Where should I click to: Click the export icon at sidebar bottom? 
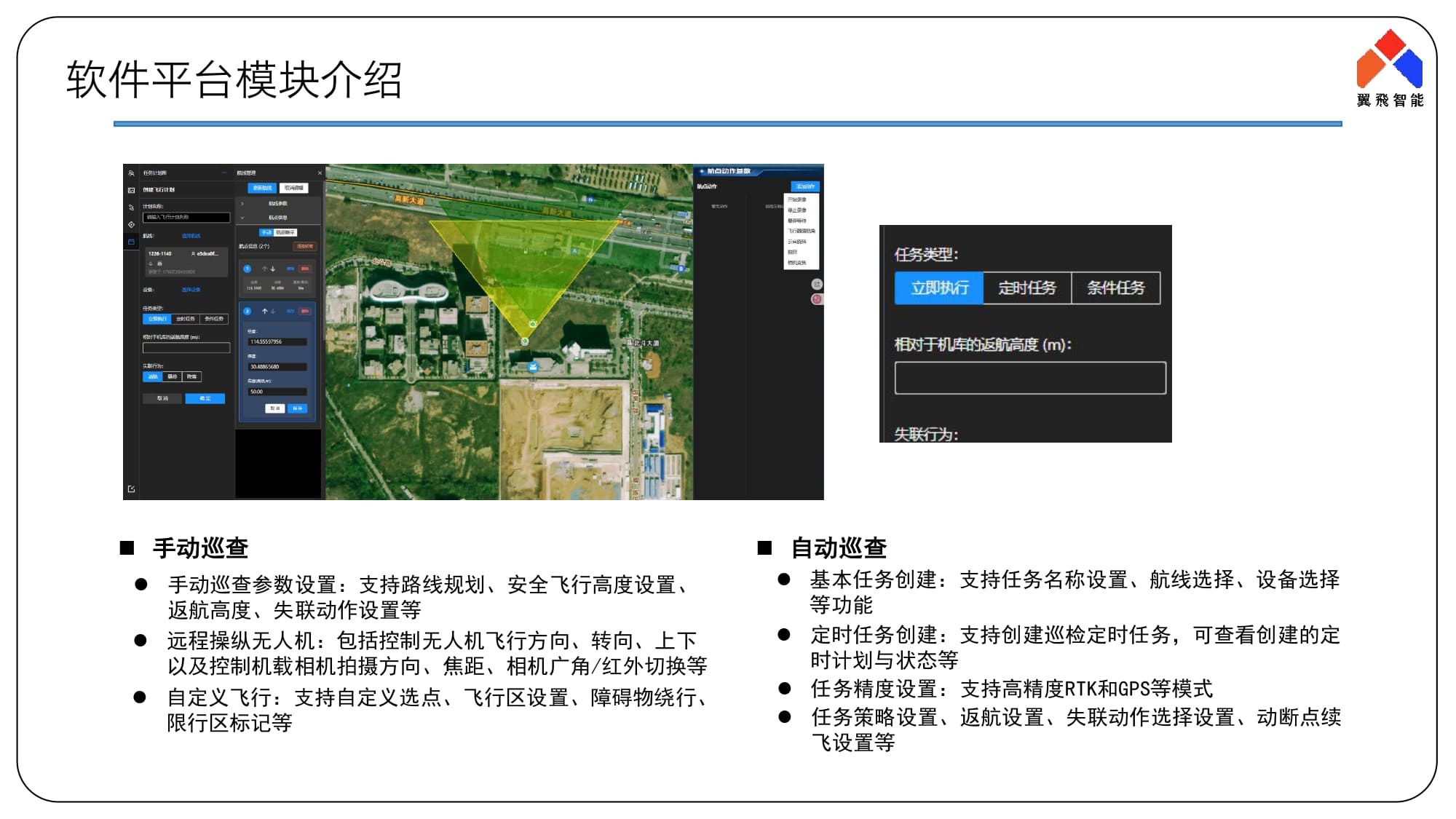click(x=131, y=489)
